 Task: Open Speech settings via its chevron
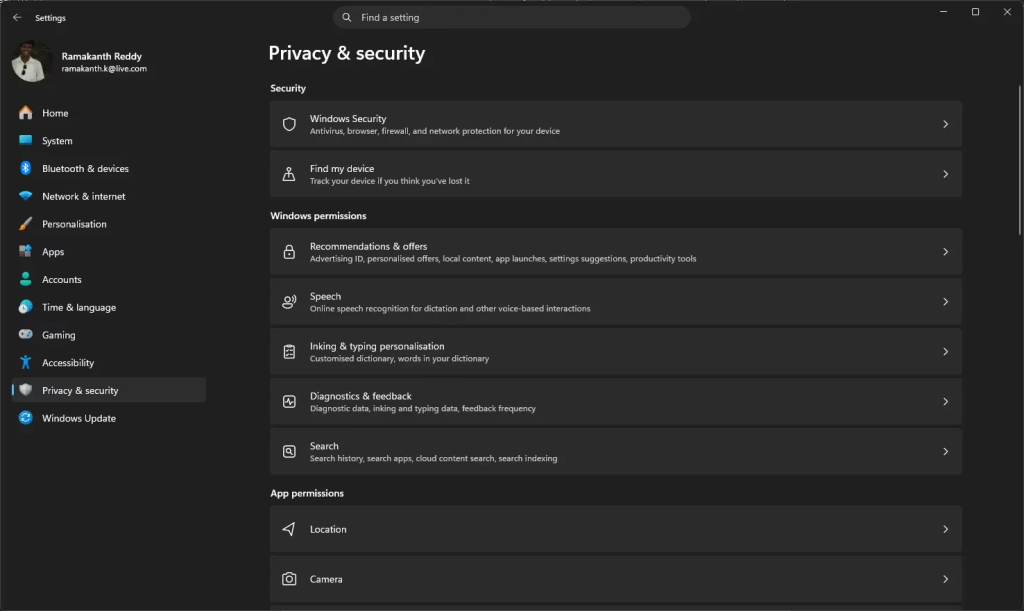point(945,302)
